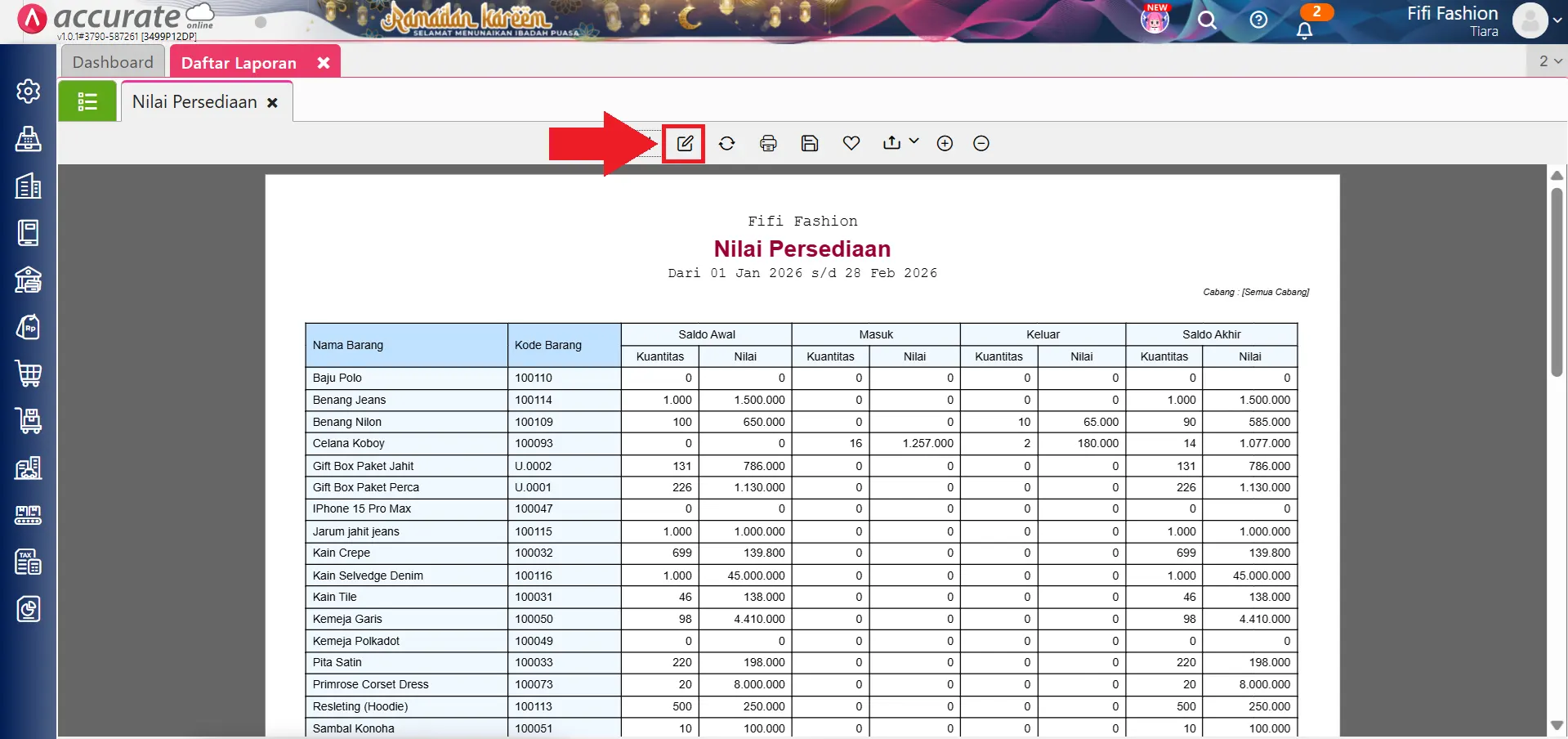Viewport: 1568px width, 739px height.
Task: Select the Daftar Laporan tab
Action: click(x=239, y=60)
